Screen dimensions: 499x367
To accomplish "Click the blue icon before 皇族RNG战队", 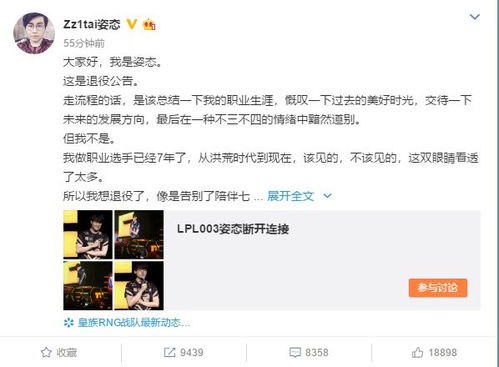I will click(x=69, y=322).
